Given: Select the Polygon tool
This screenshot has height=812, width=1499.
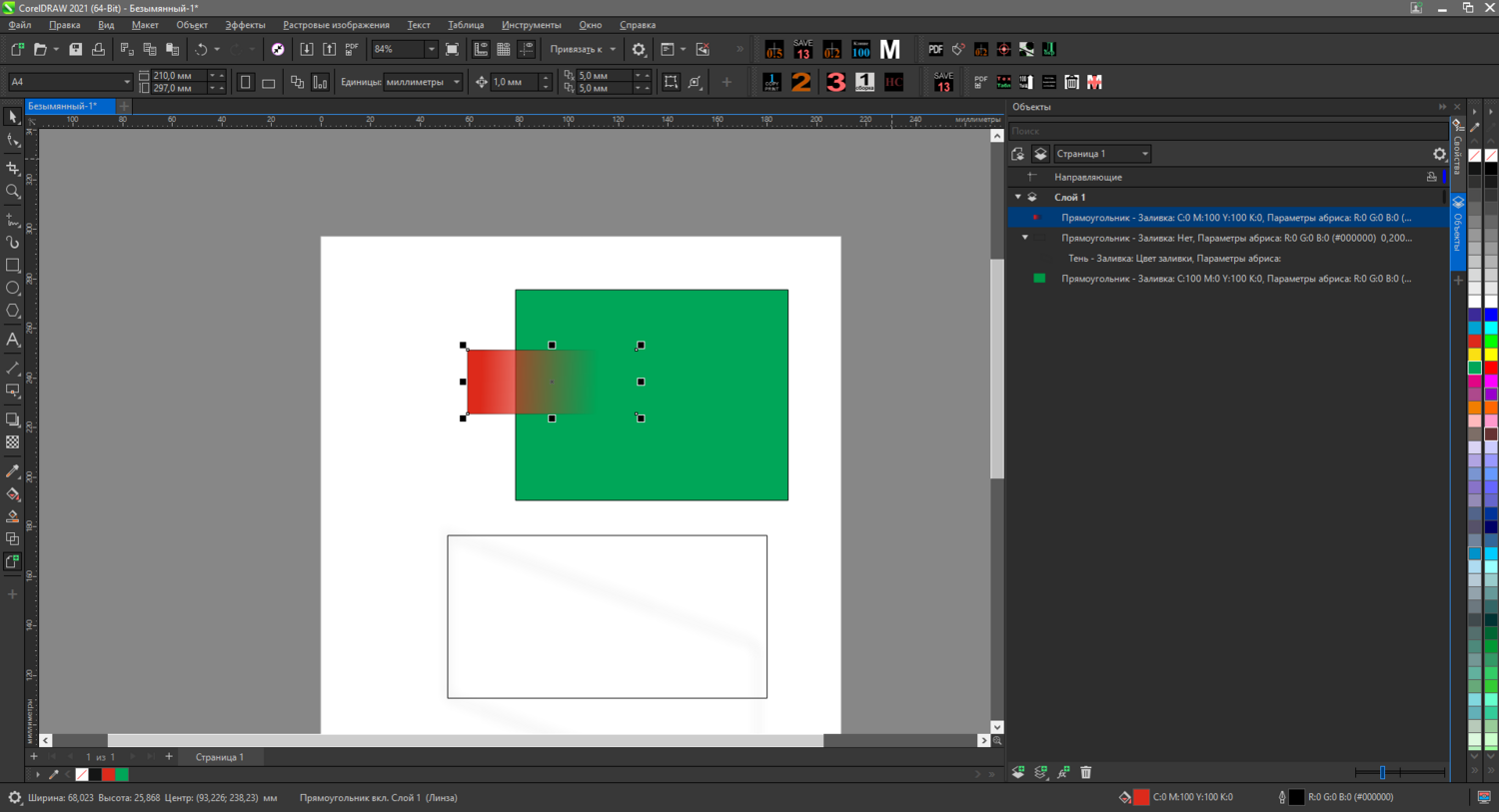Looking at the screenshot, I should click(x=13, y=312).
